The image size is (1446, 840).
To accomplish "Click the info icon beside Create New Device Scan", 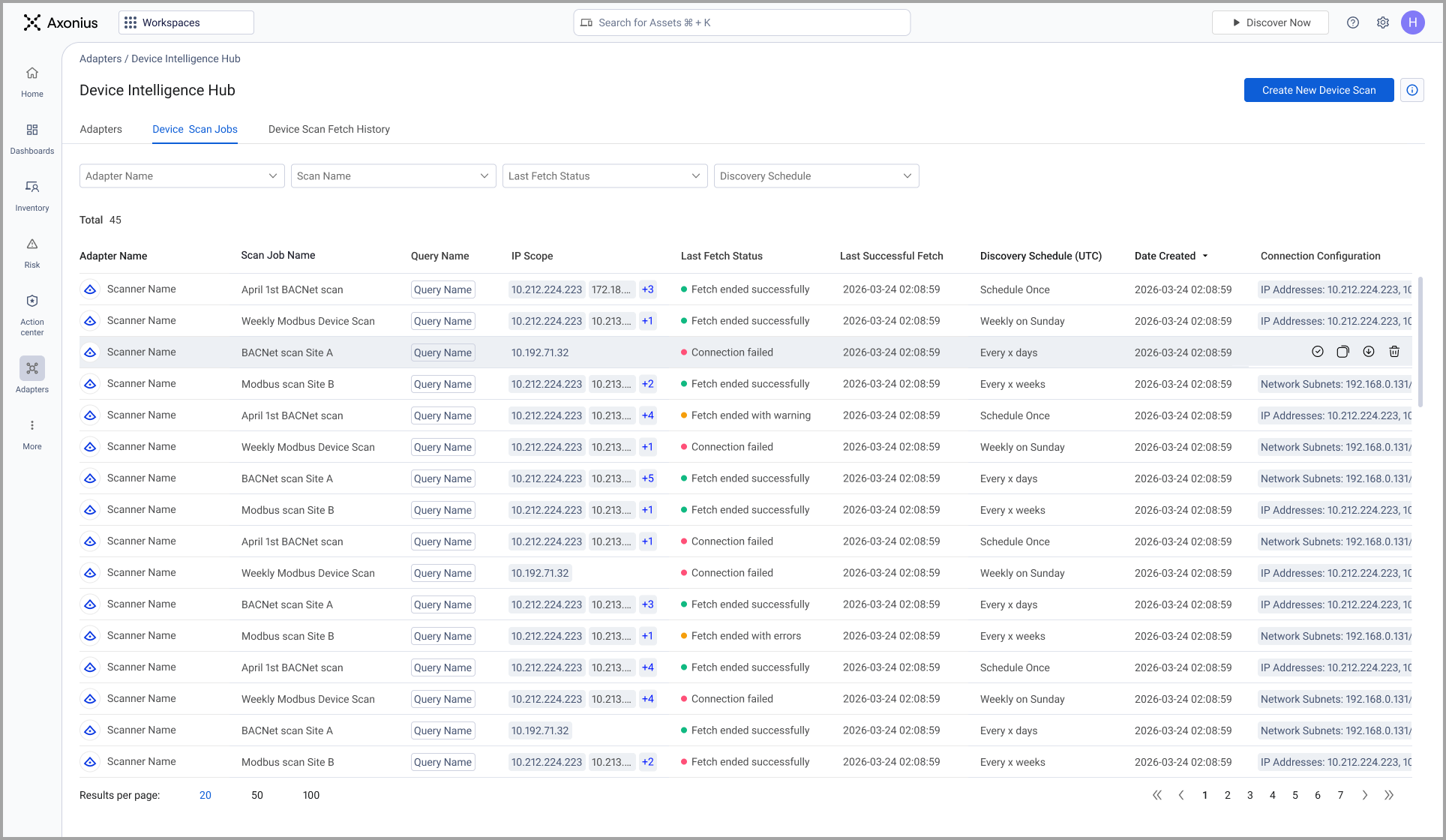I will point(1412,90).
